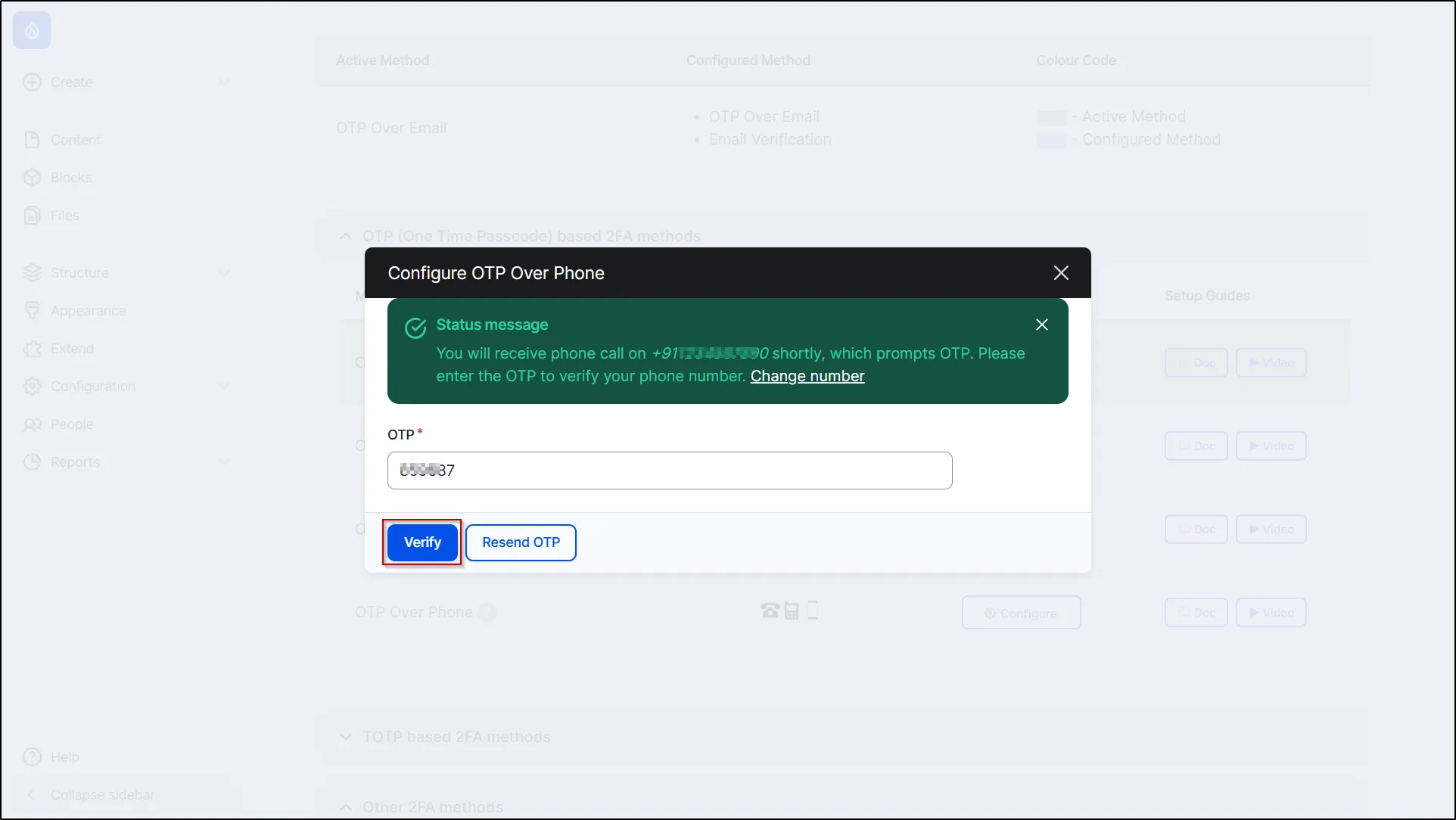Screen dimensions: 1456x820
Task: Click the OTP Over Phone help icon
Action: click(487, 613)
